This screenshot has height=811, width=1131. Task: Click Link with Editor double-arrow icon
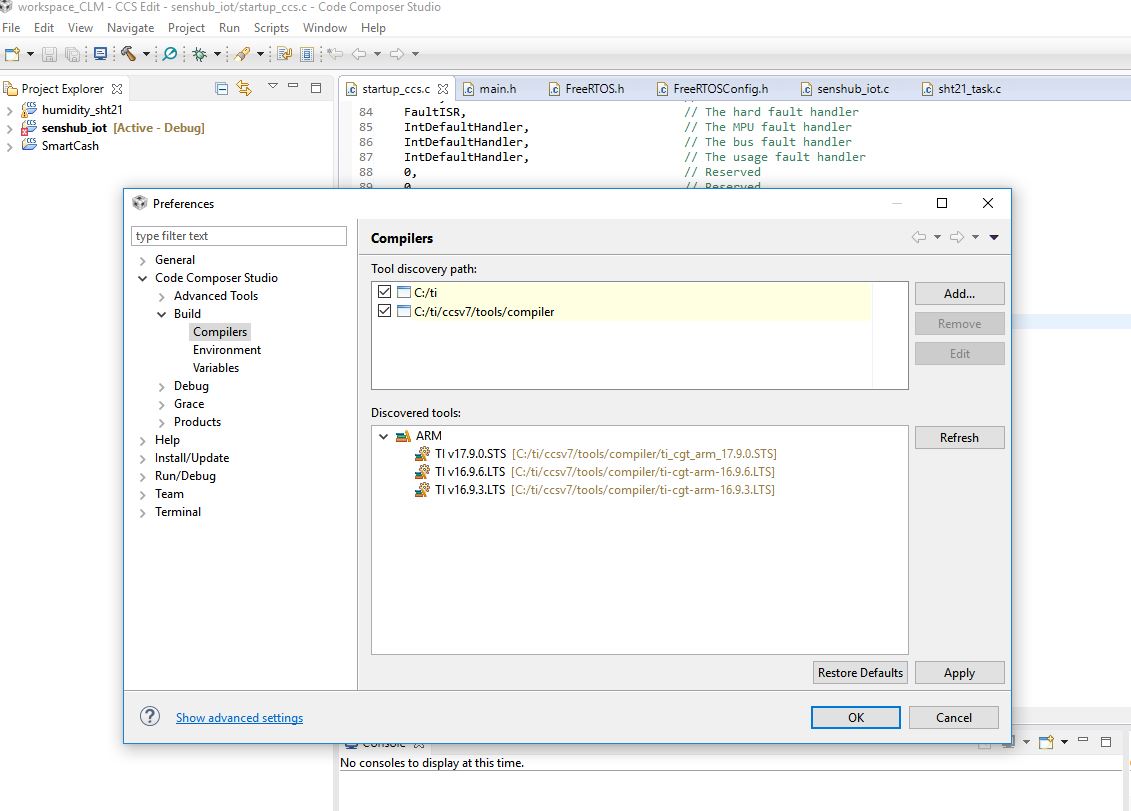[x=244, y=89]
